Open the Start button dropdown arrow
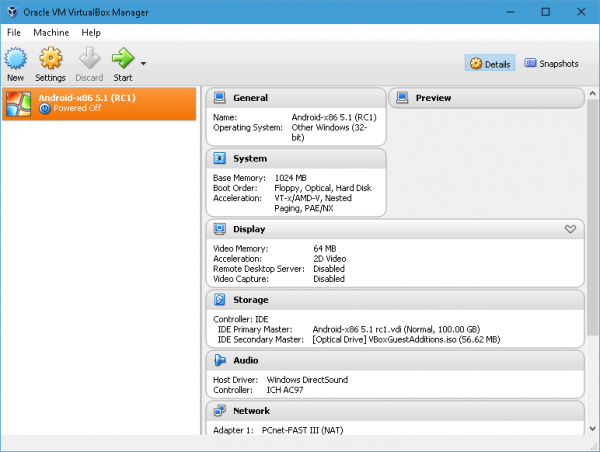The image size is (600, 452). click(x=143, y=64)
